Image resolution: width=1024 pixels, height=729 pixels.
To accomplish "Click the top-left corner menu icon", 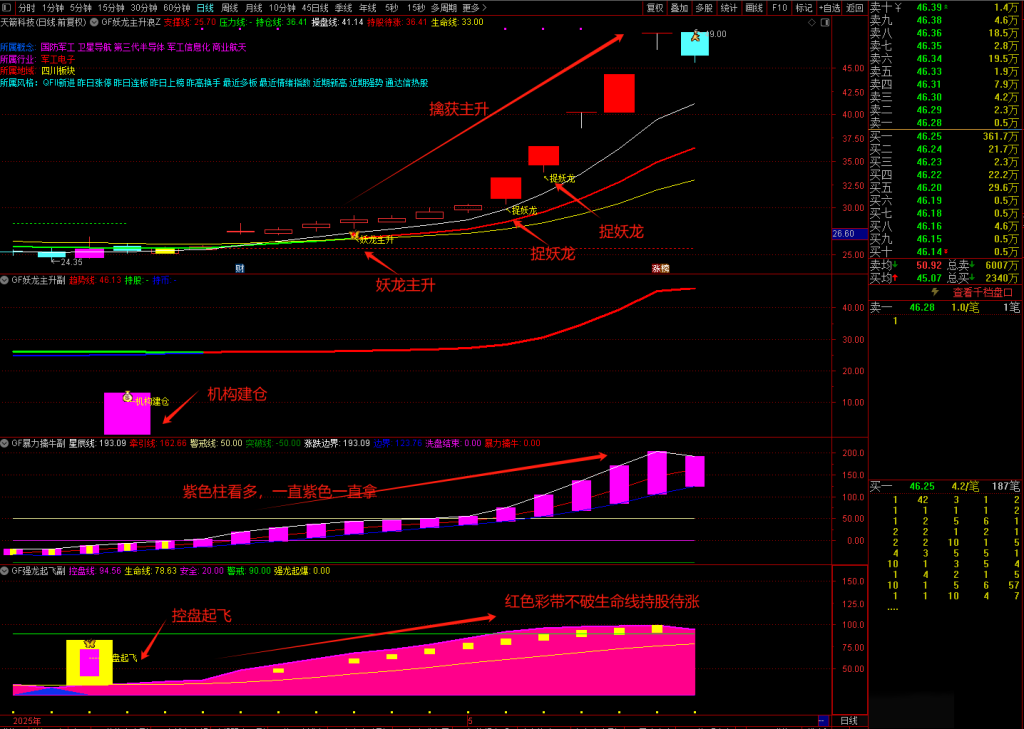I will 7,7.
